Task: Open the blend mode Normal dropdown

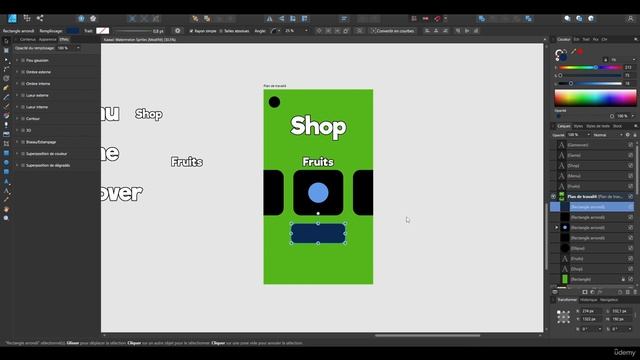Action: (608, 135)
